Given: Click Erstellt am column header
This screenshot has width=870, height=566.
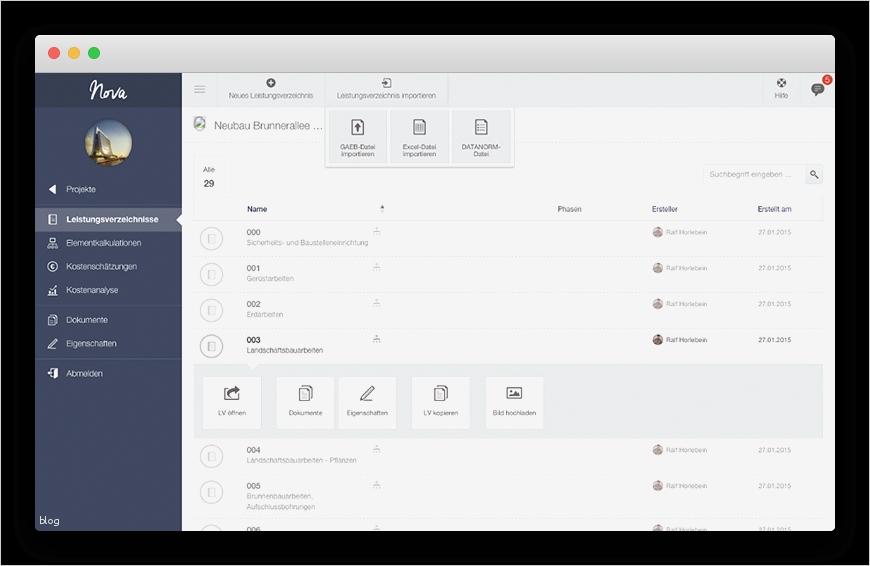Looking at the screenshot, I should [x=775, y=209].
